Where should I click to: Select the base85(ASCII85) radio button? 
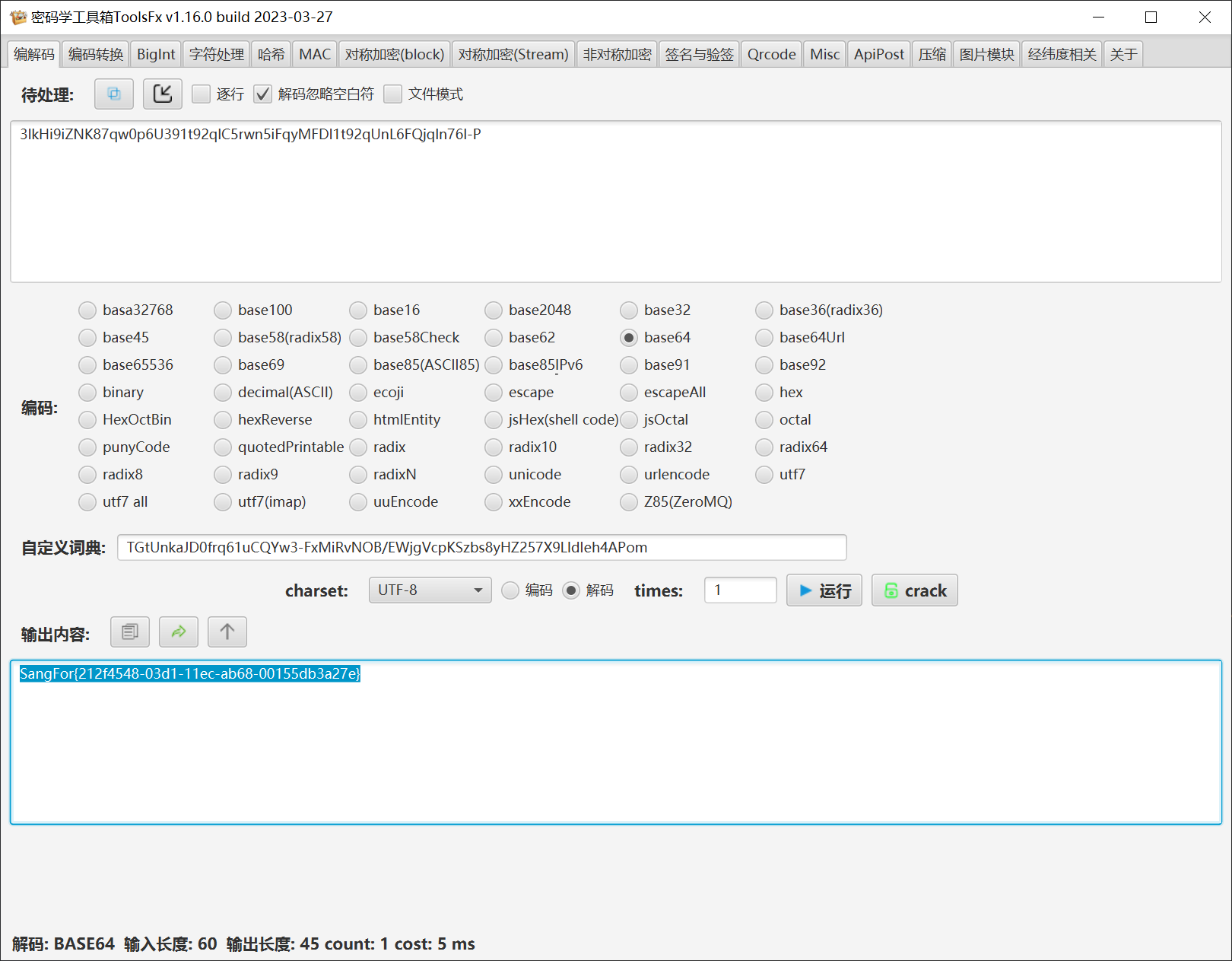pyautogui.click(x=358, y=364)
